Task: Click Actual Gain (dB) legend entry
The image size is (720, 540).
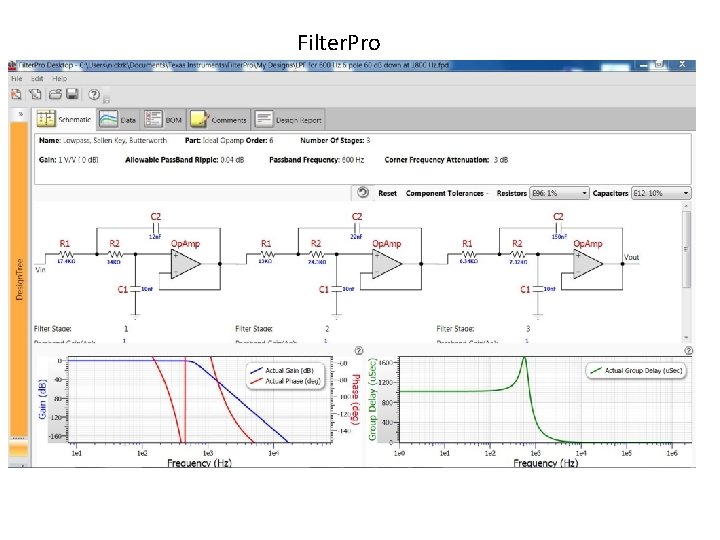Action: tap(281, 370)
